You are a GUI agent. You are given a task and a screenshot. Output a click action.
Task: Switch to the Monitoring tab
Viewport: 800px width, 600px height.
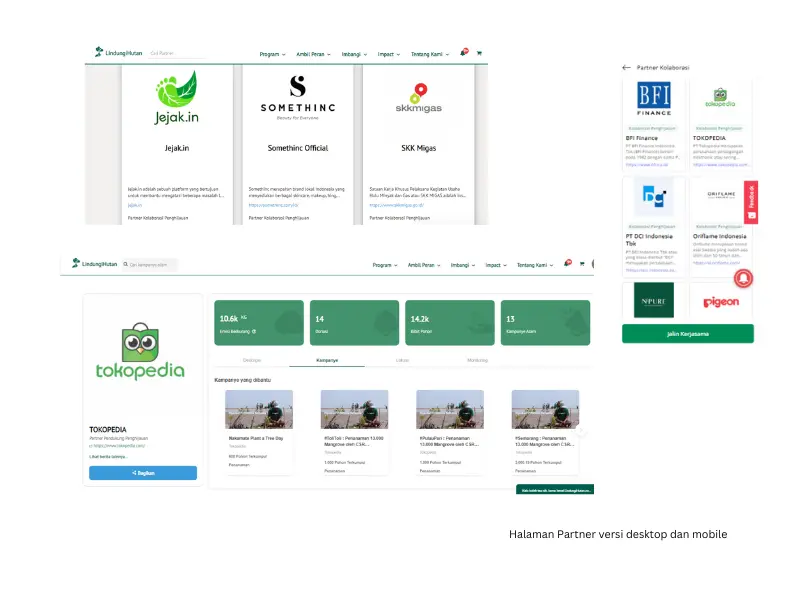click(477, 360)
